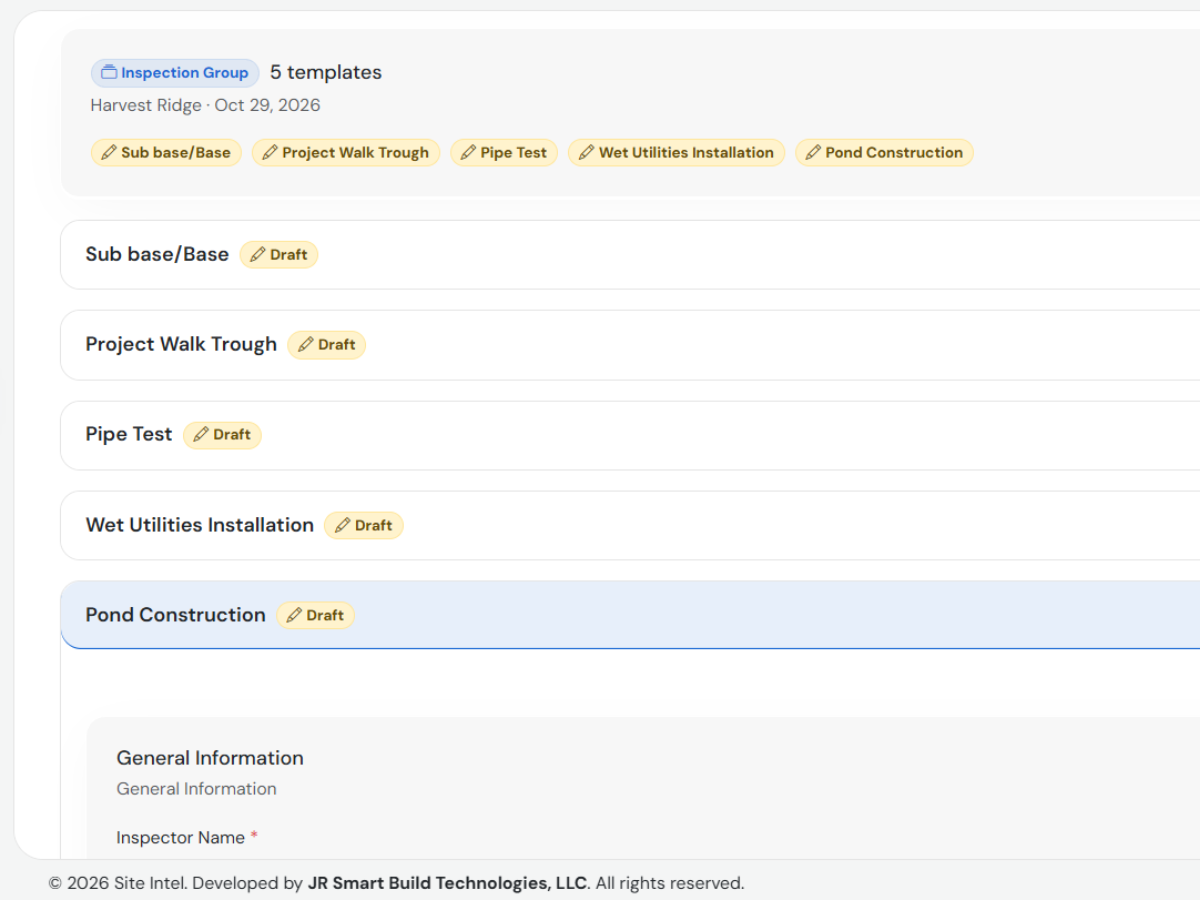Click the Inspection Group badge icon
This screenshot has height=900, width=1200.
109,73
